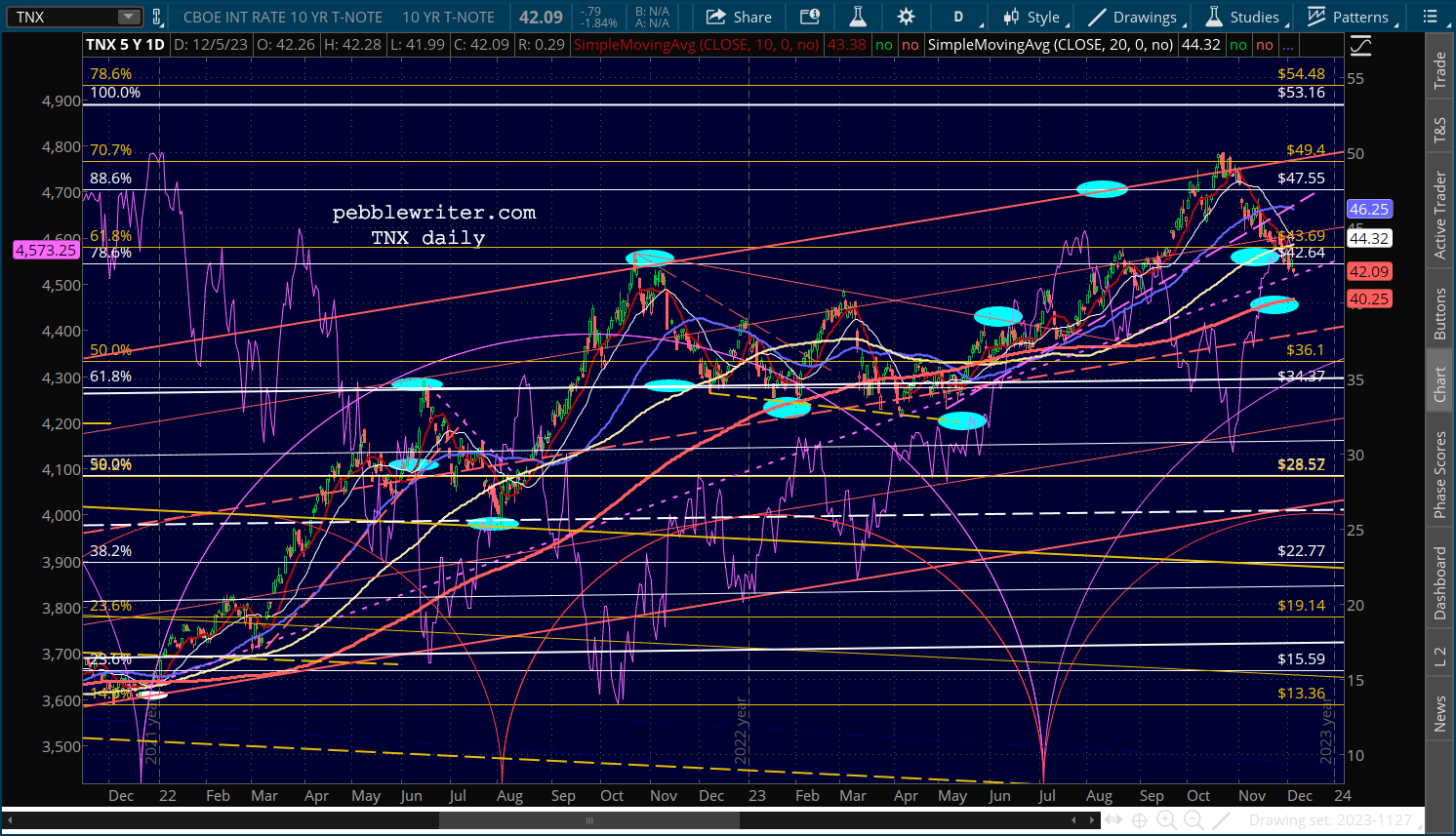Click the zoom in magnifier icon

[1165, 820]
